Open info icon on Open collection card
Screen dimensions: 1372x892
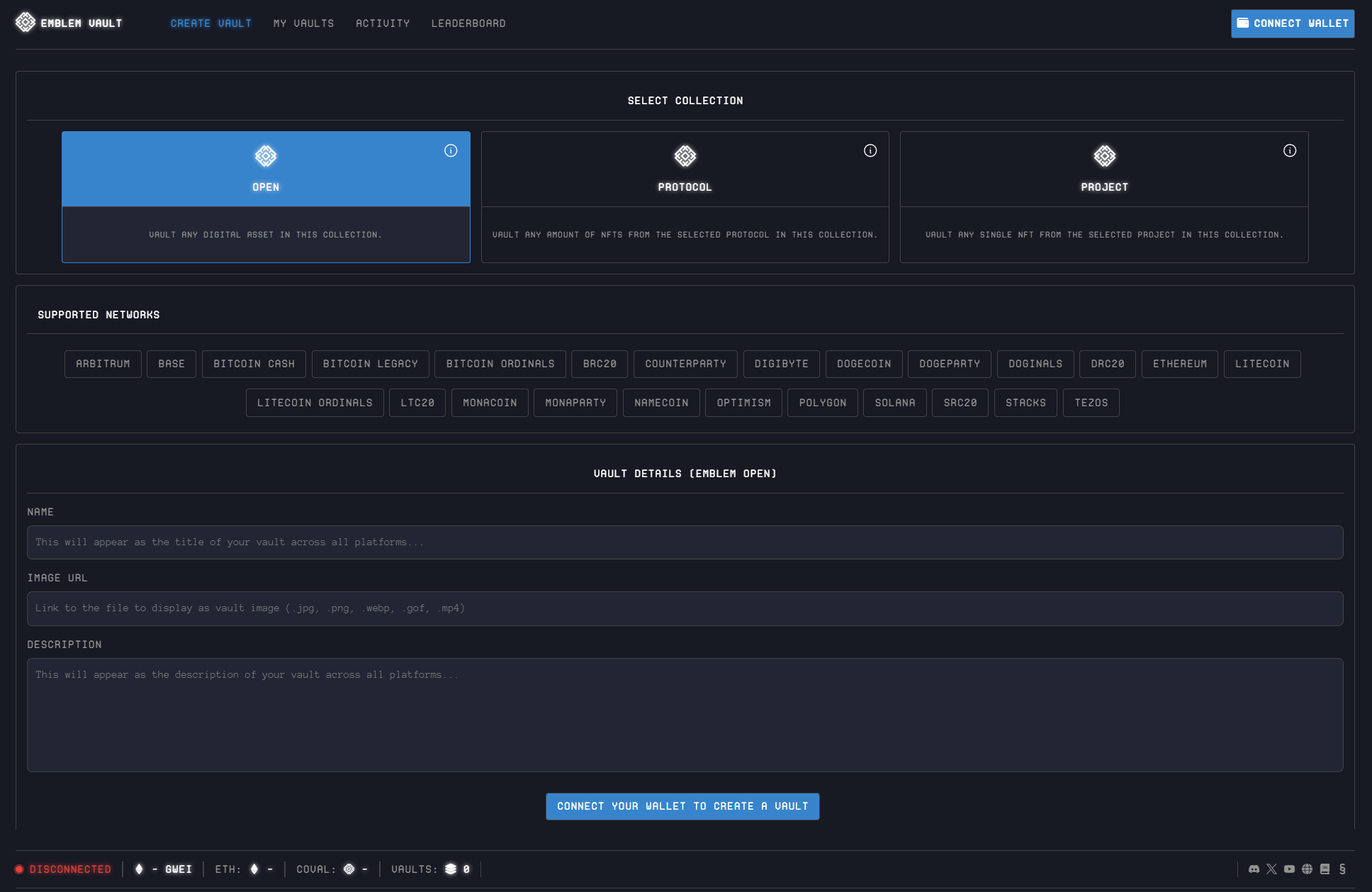(451, 150)
